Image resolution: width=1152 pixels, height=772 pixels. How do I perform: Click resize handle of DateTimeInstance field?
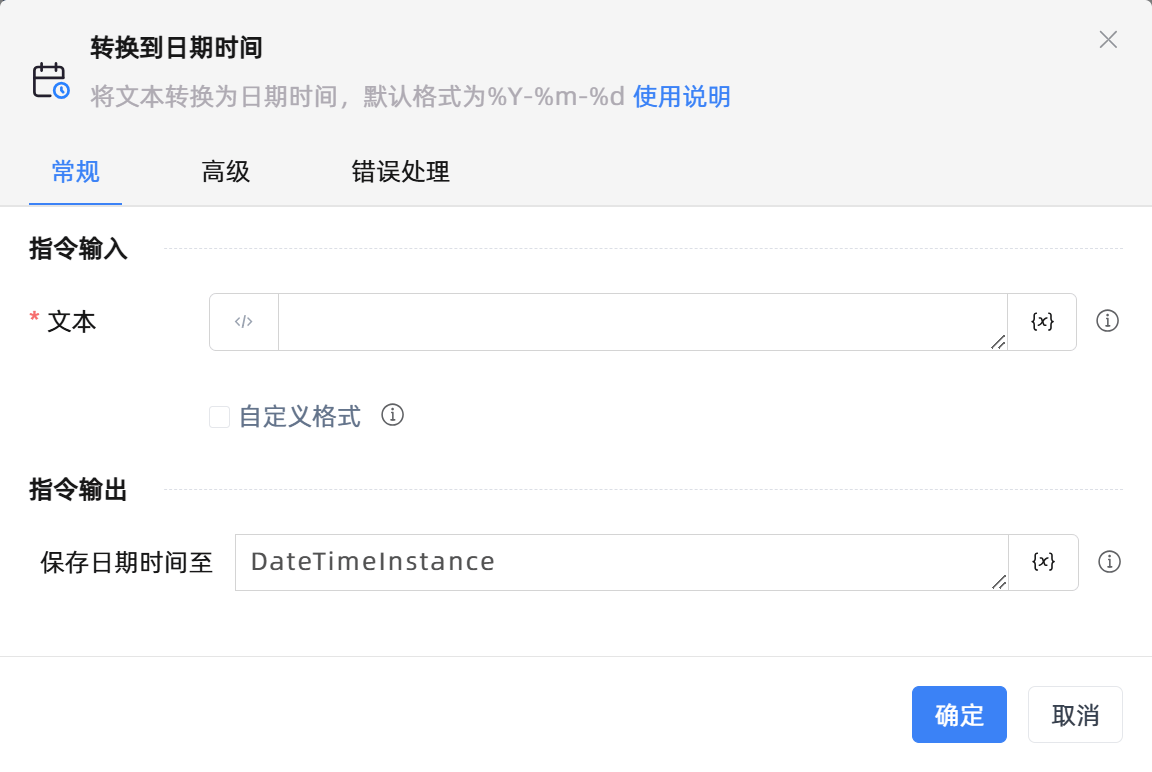tap(999, 582)
